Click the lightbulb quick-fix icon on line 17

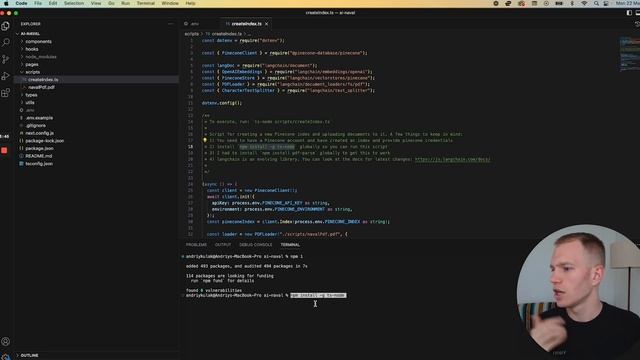click(205, 140)
